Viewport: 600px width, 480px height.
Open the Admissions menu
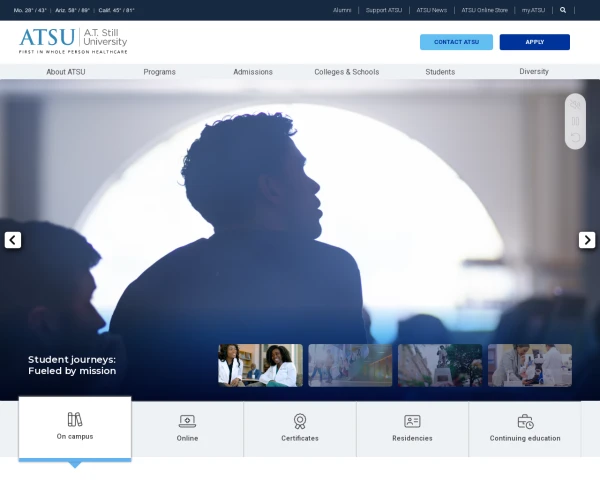point(253,72)
